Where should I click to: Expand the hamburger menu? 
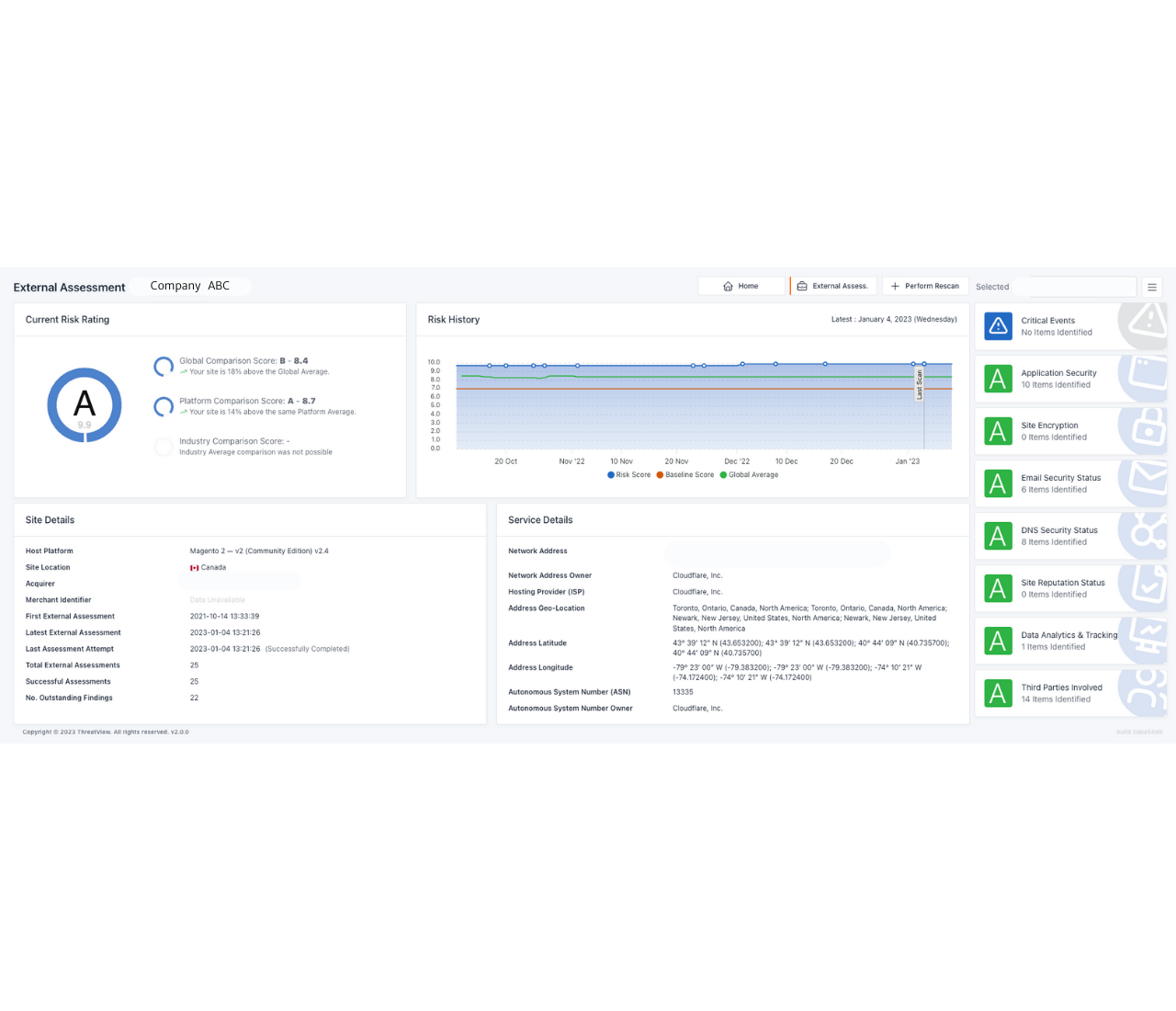coord(1152,287)
